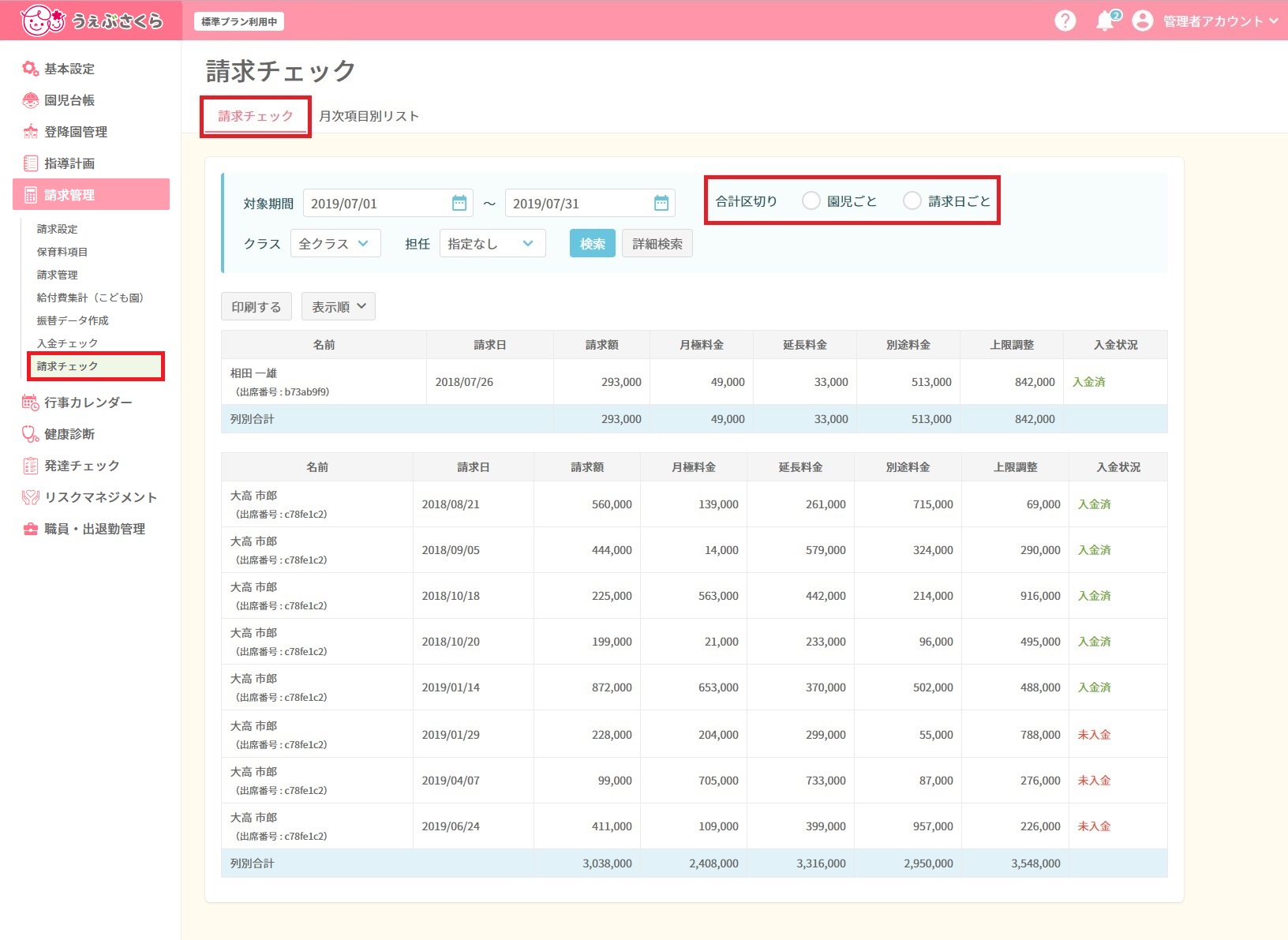
Task: Click 大高 市郎 name in 2018/10/20 row
Action: (x=253, y=633)
